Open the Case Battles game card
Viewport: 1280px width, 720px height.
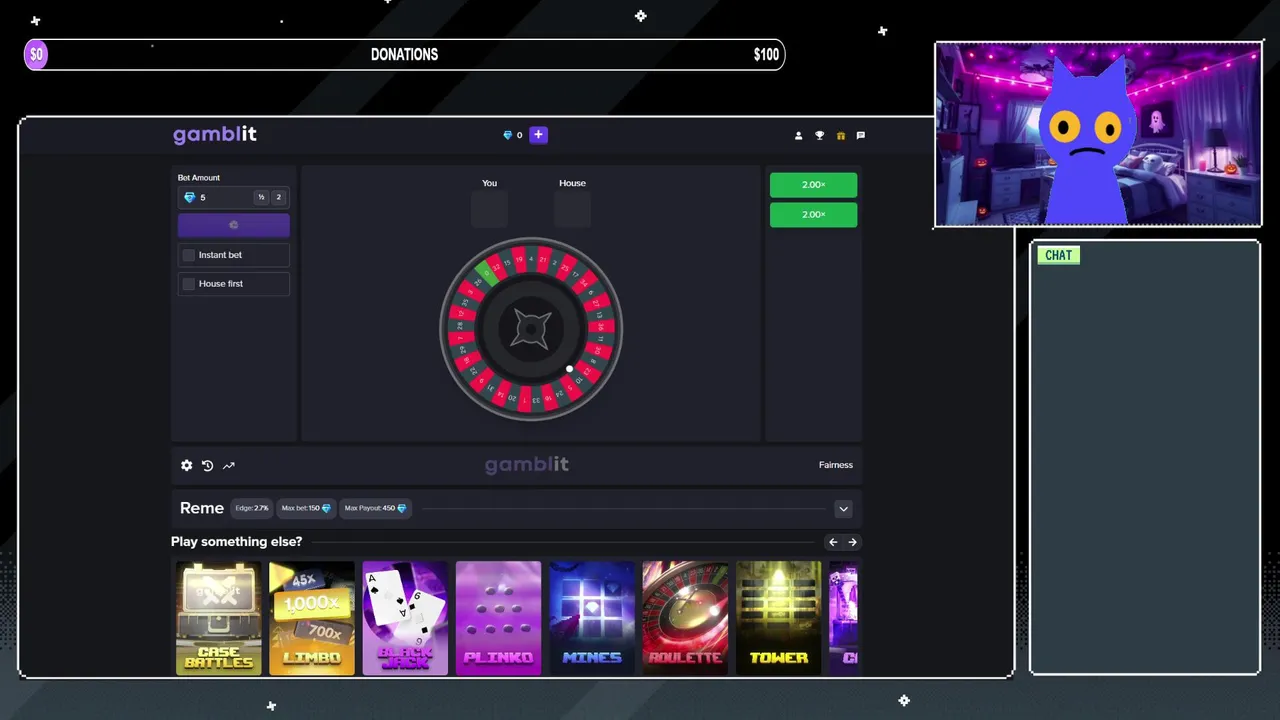[x=219, y=618]
